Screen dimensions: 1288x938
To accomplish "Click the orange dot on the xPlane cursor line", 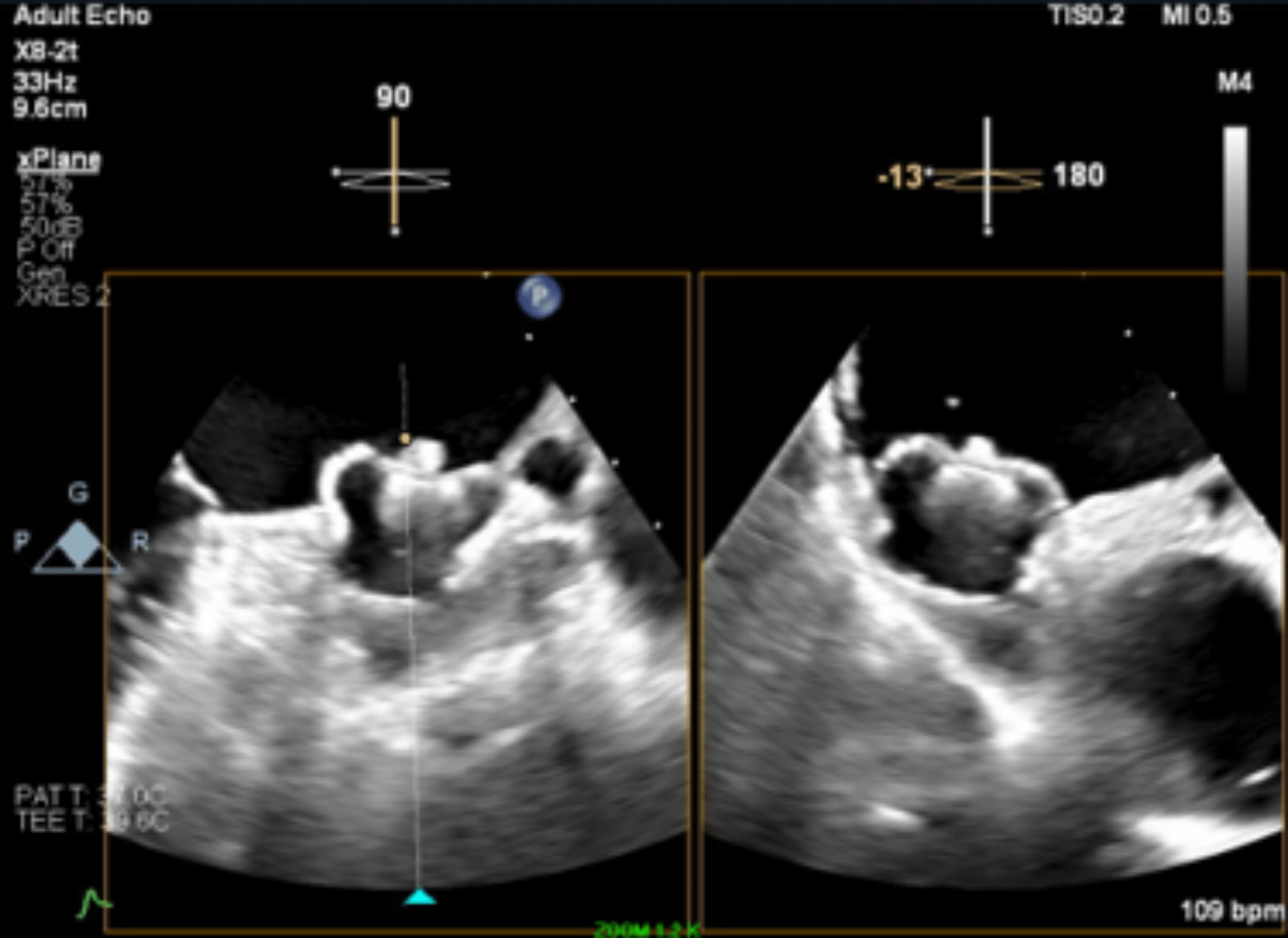I will (x=405, y=439).
